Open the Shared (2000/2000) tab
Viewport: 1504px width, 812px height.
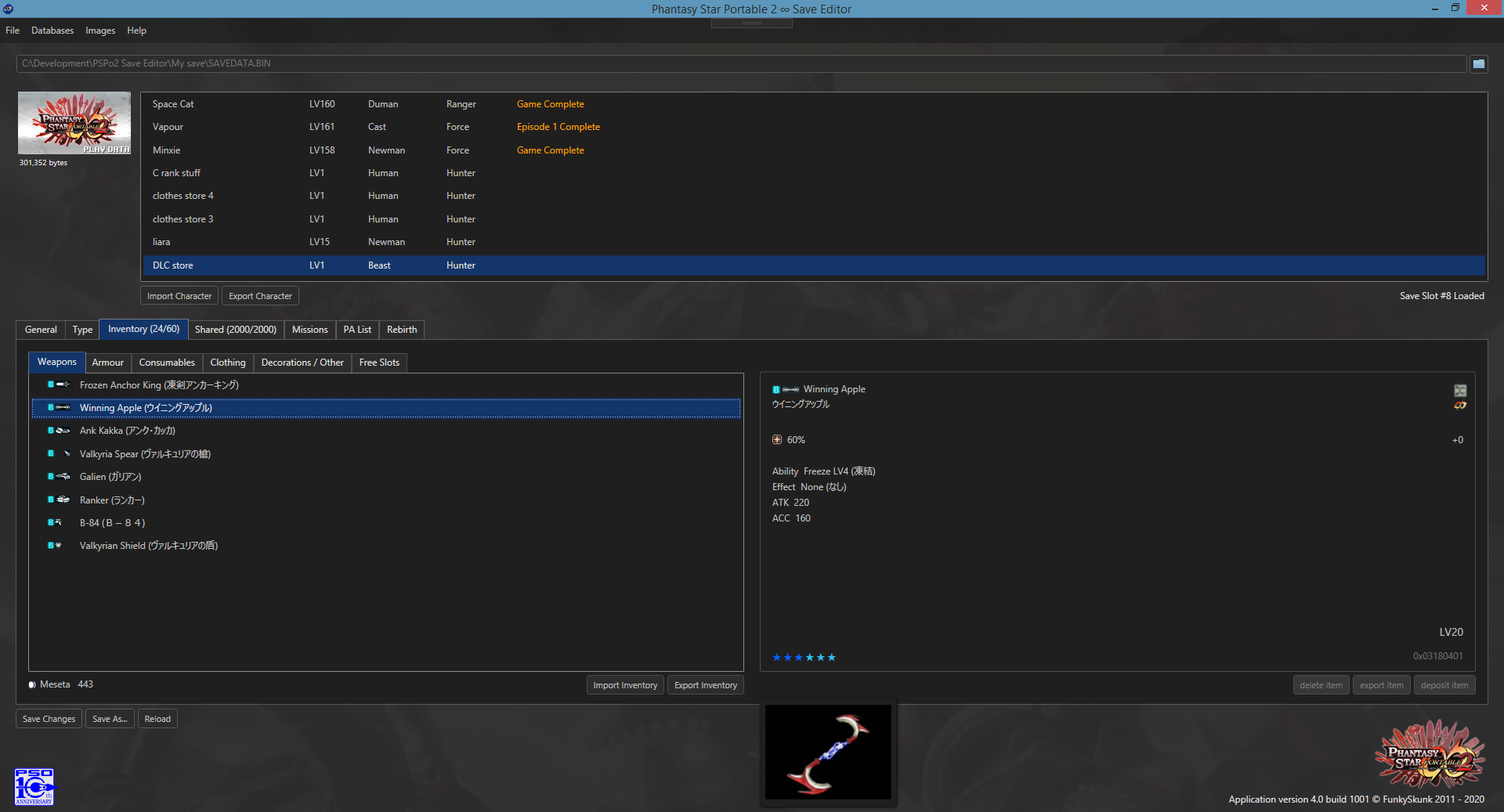[x=236, y=330]
